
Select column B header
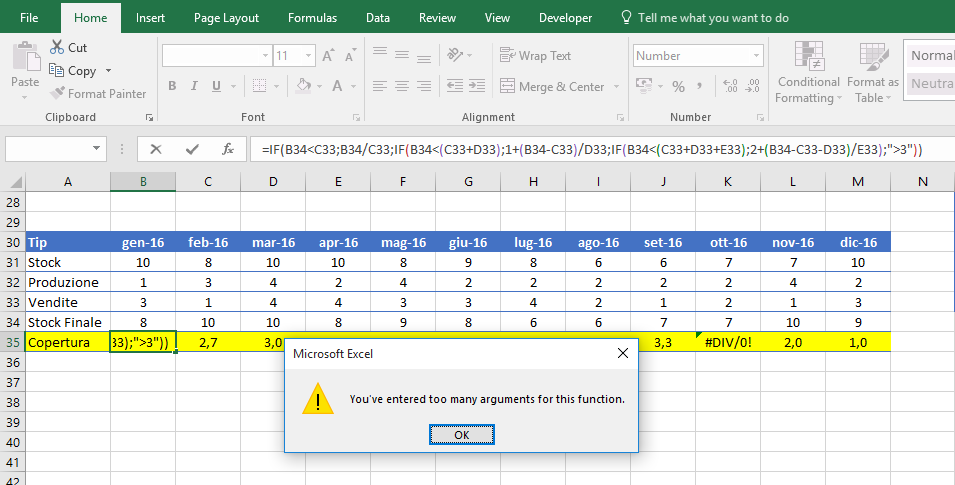143,182
